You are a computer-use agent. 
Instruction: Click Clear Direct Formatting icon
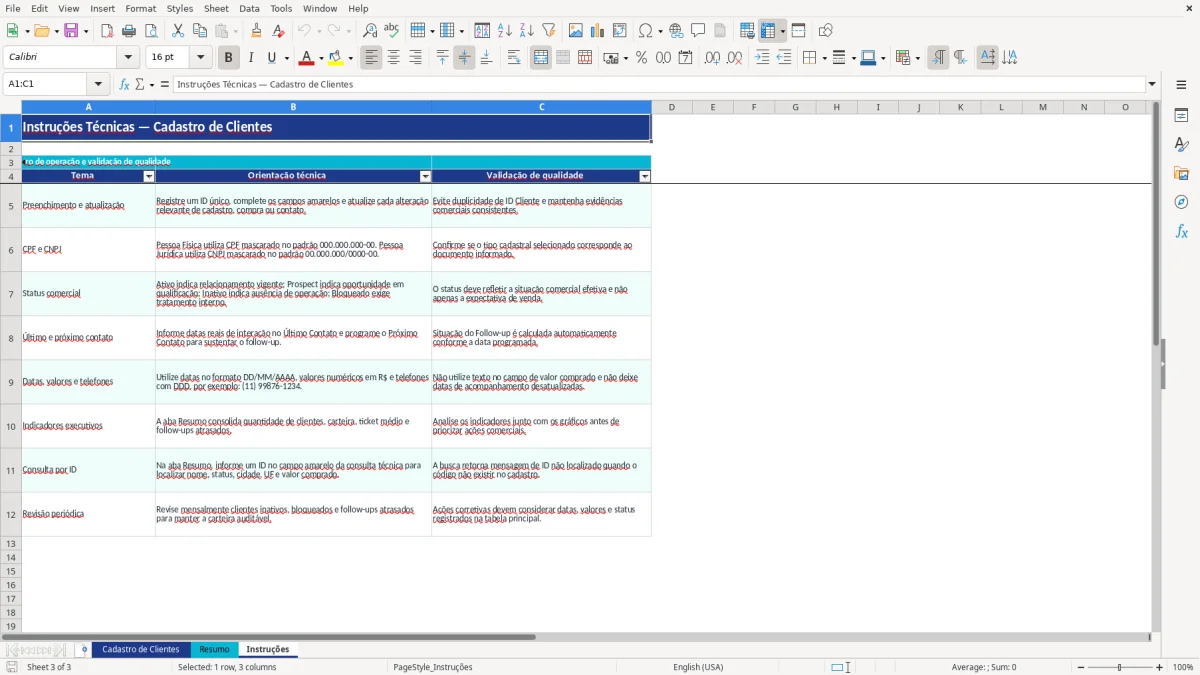pos(278,31)
